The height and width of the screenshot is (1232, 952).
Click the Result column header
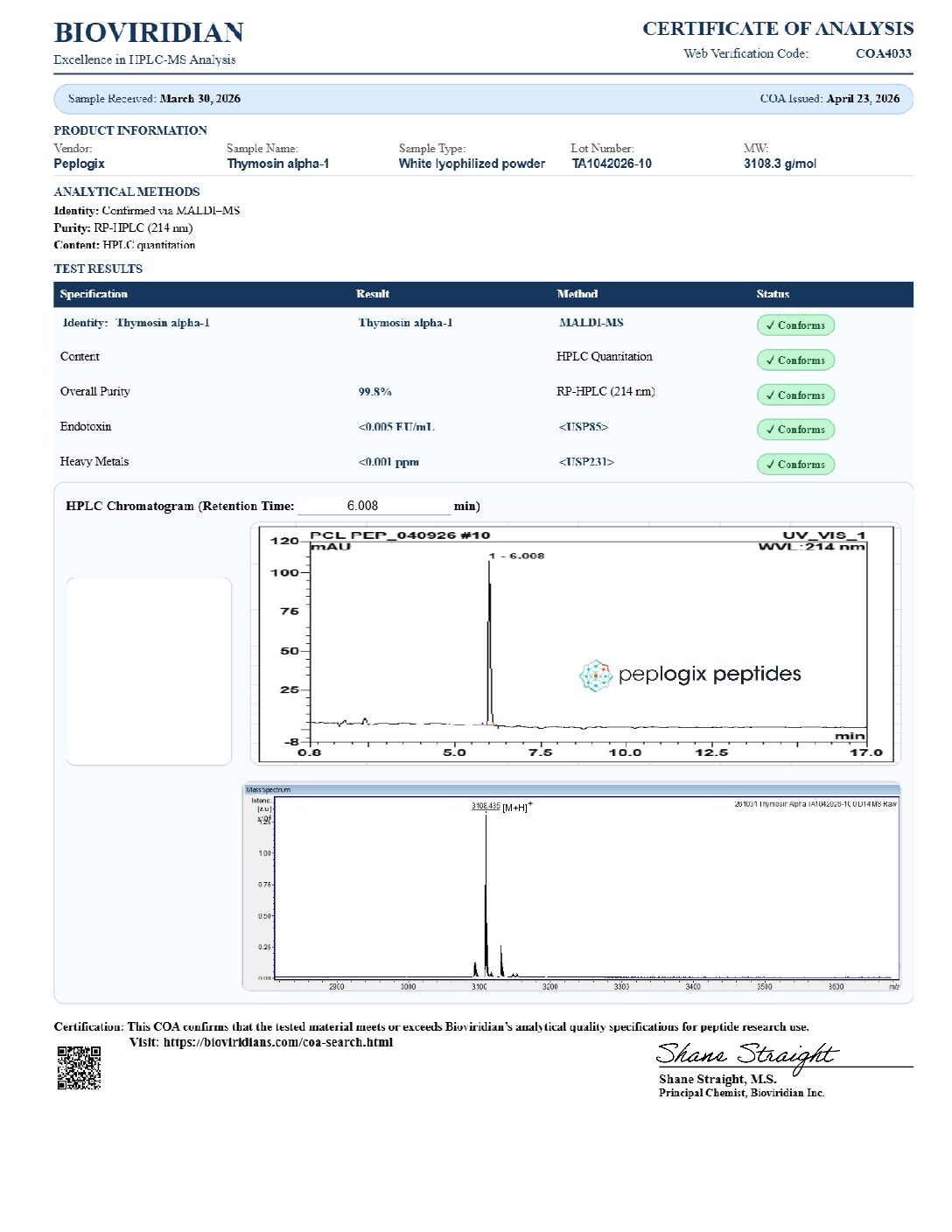[x=373, y=294]
